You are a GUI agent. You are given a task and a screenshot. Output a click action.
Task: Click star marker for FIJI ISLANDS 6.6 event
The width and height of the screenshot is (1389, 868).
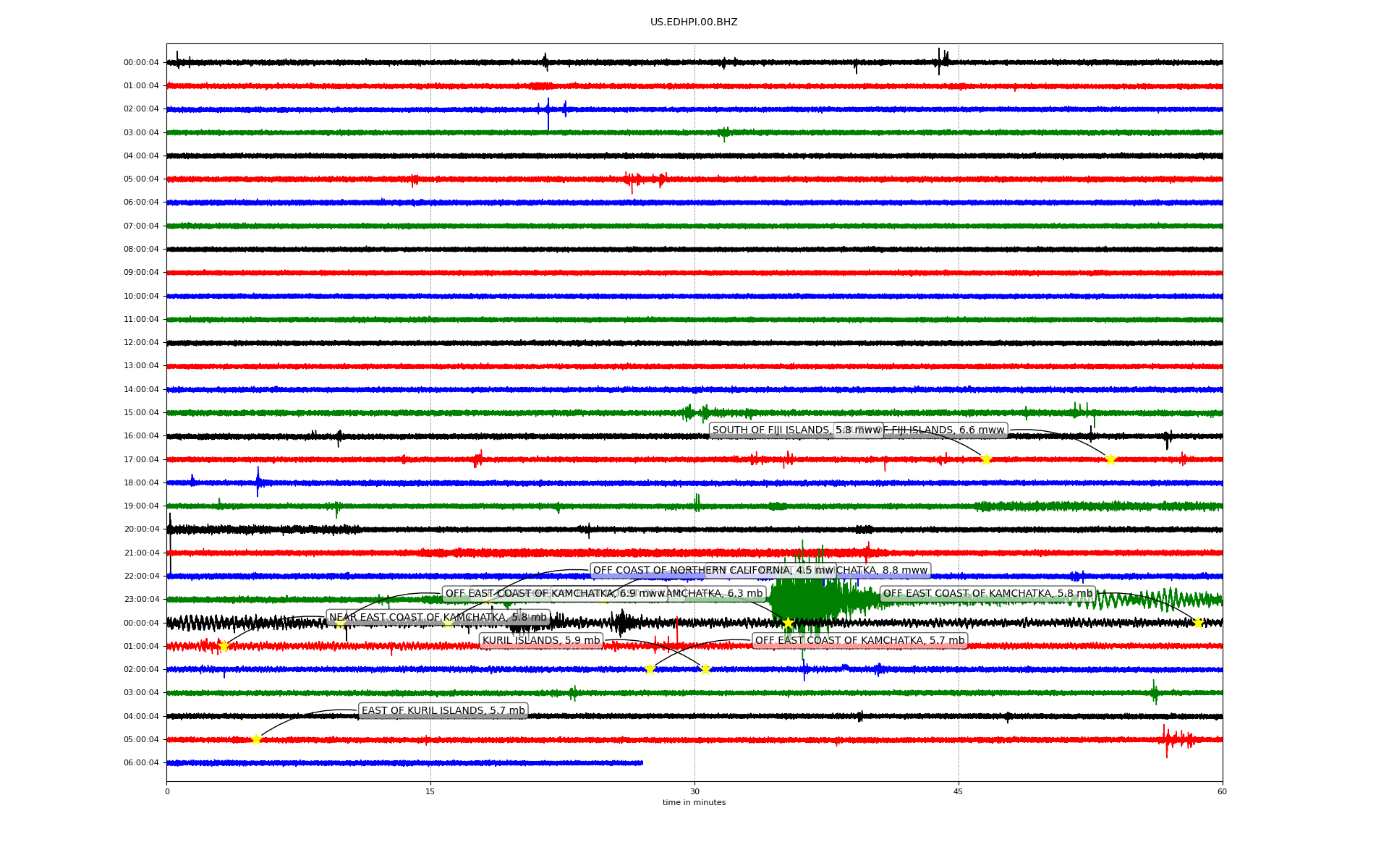[1110, 459]
